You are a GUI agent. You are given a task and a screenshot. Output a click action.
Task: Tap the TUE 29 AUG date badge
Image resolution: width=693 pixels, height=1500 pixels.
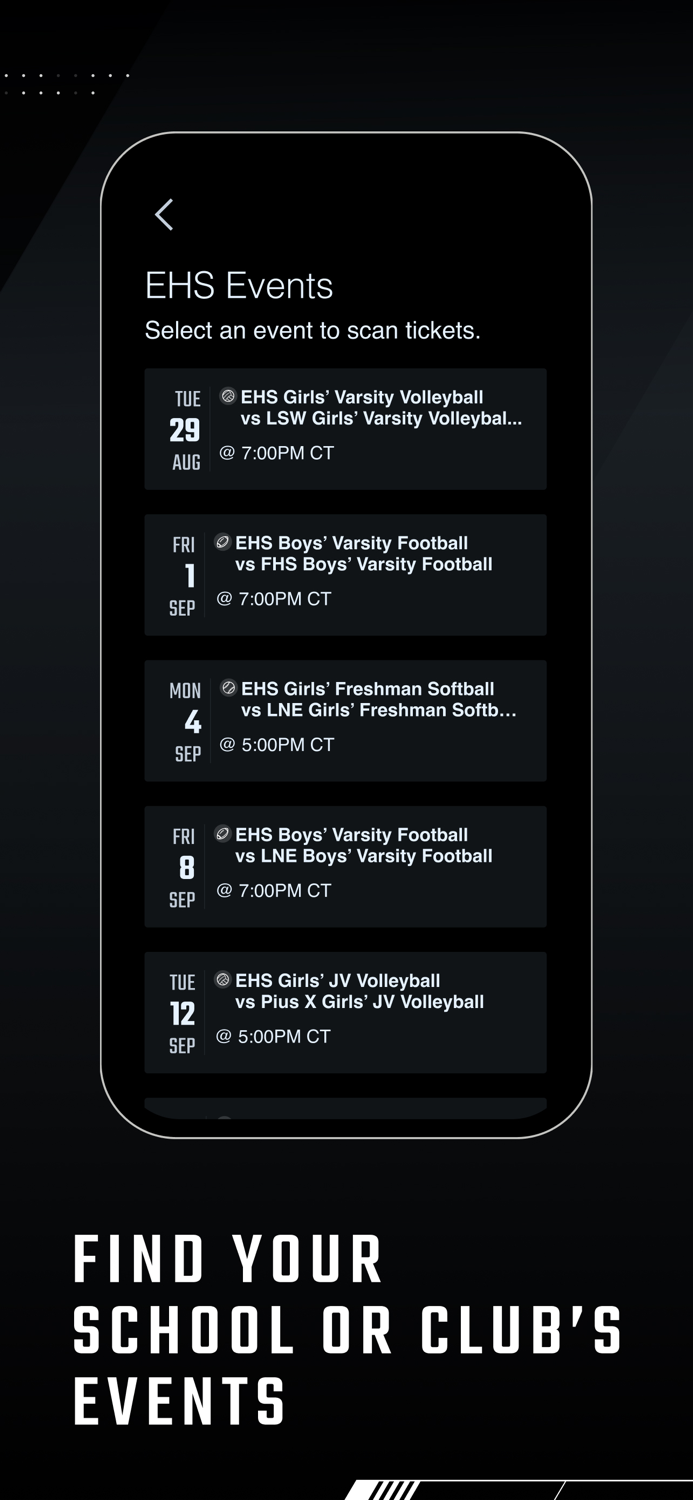tap(186, 428)
